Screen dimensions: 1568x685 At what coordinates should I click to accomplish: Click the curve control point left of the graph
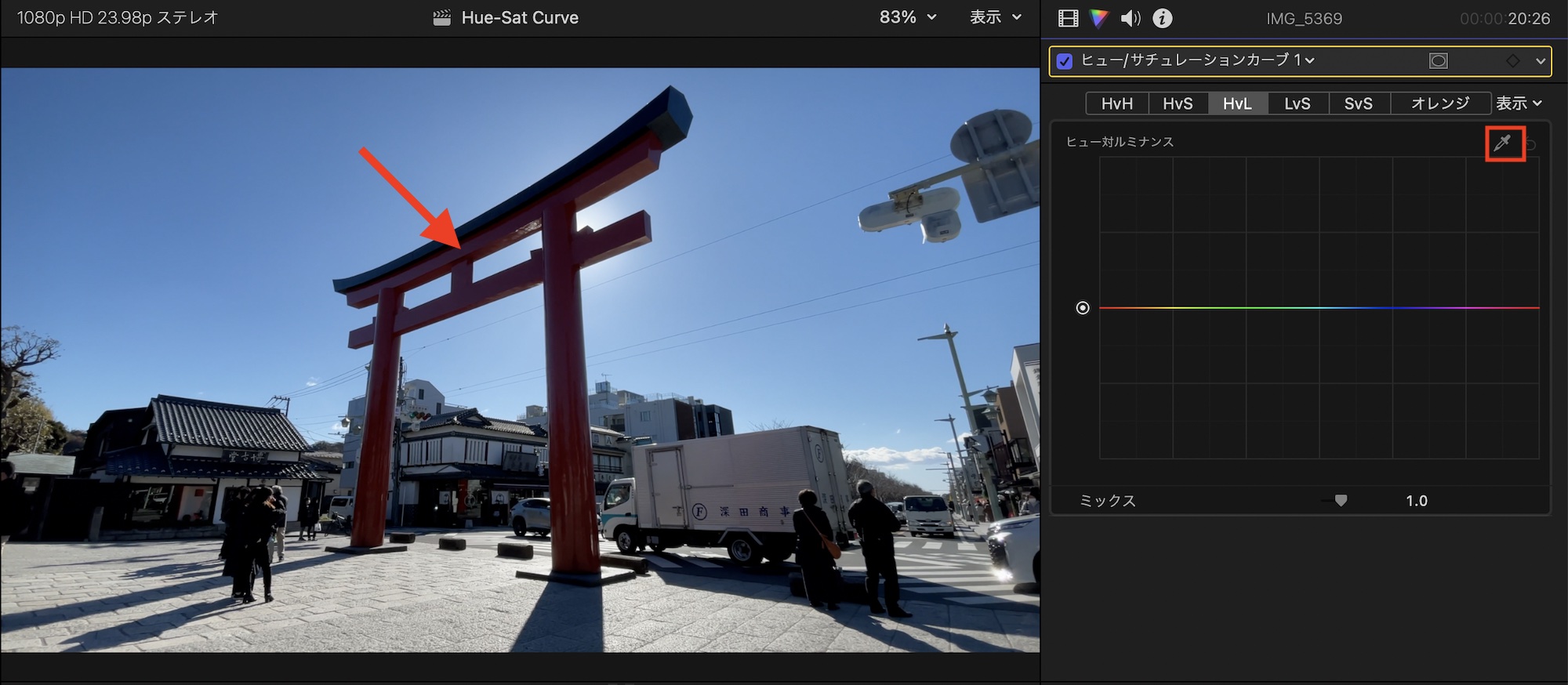pos(1083,308)
